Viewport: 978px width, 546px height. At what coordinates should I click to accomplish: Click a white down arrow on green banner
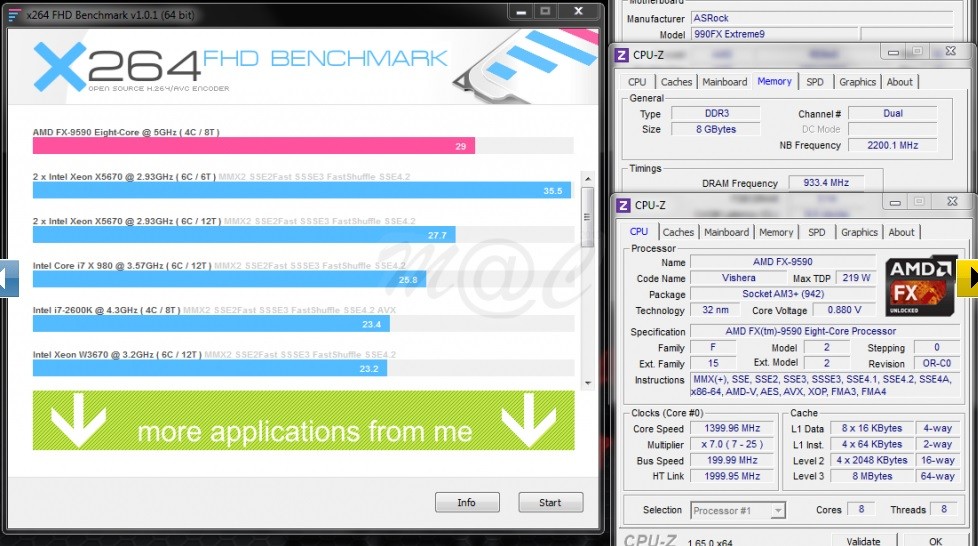(78, 421)
